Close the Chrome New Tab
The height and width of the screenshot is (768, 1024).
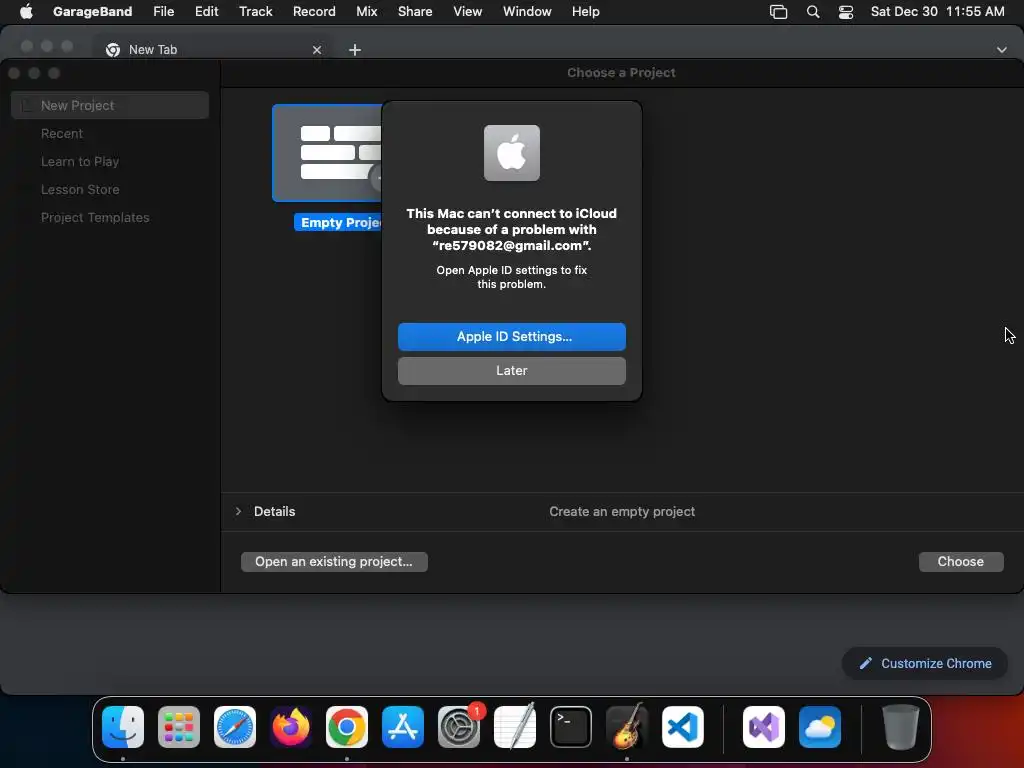point(317,50)
